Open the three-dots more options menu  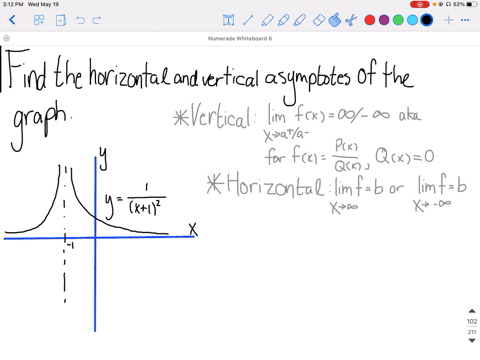(465, 20)
